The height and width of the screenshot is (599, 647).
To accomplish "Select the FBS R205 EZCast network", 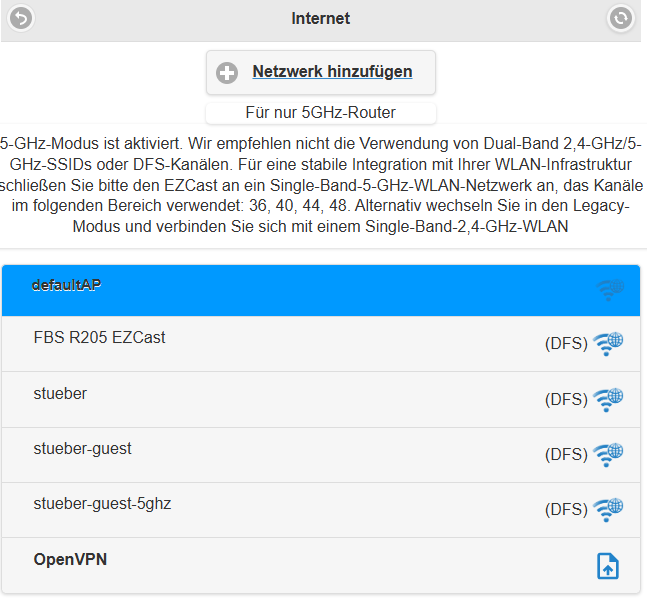I will point(321,344).
